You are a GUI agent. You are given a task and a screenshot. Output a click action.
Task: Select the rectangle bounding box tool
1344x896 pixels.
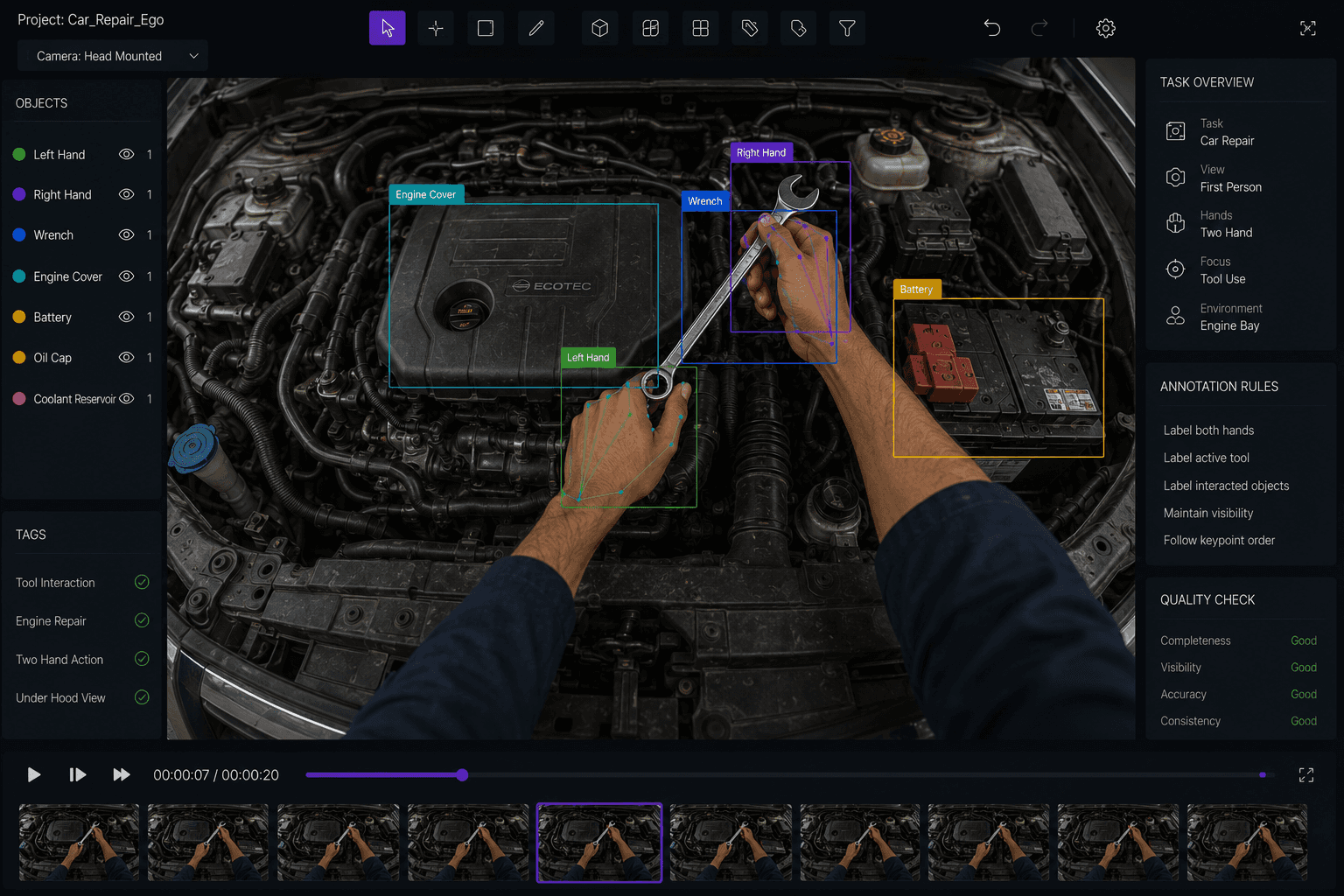coord(486,28)
